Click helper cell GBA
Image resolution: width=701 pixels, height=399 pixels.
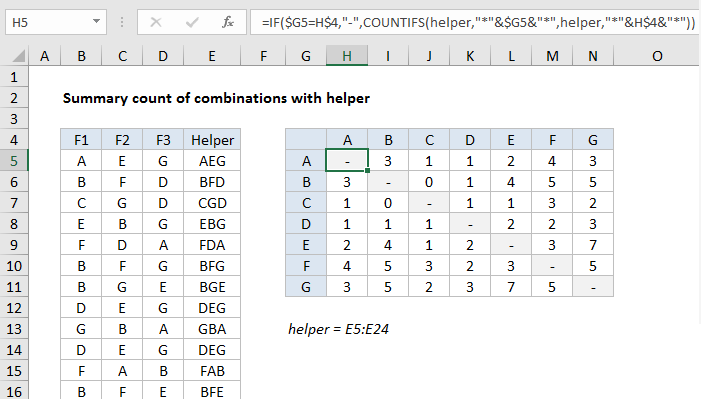coord(212,329)
